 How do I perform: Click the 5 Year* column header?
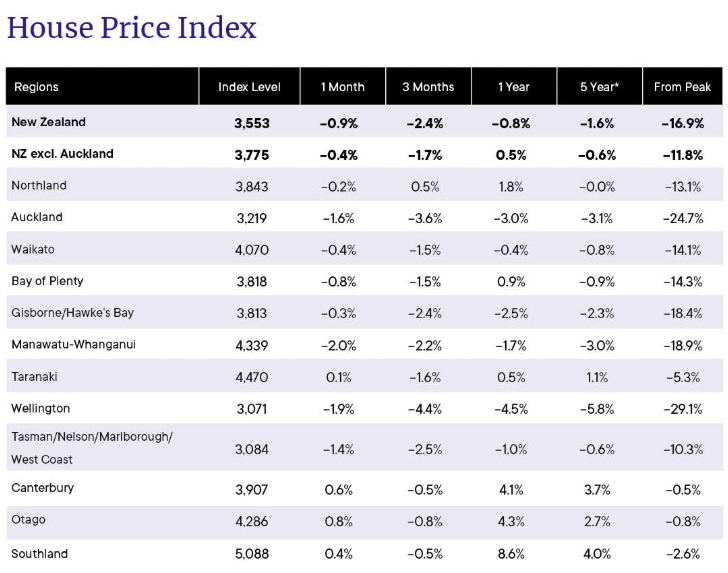599,87
